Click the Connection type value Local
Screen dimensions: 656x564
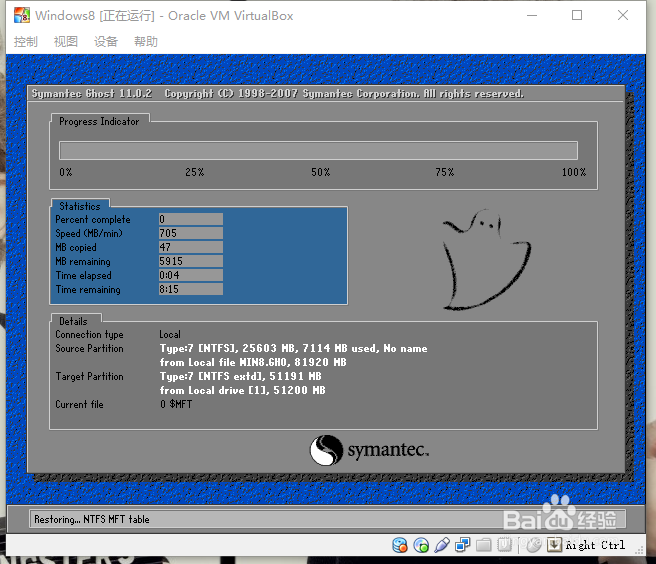click(170, 334)
